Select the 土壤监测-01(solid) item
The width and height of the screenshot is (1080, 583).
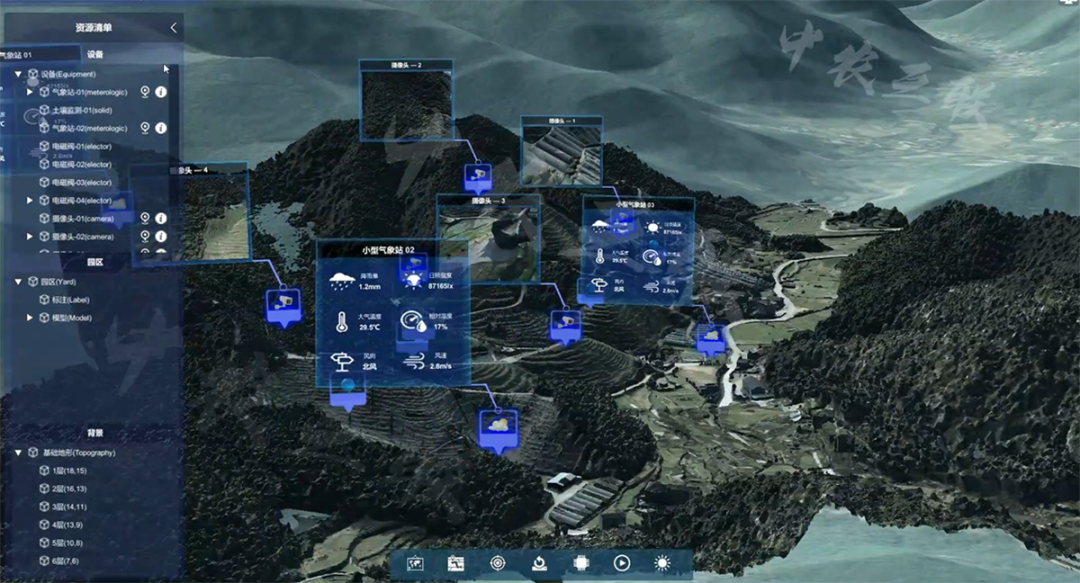point(81,110)
